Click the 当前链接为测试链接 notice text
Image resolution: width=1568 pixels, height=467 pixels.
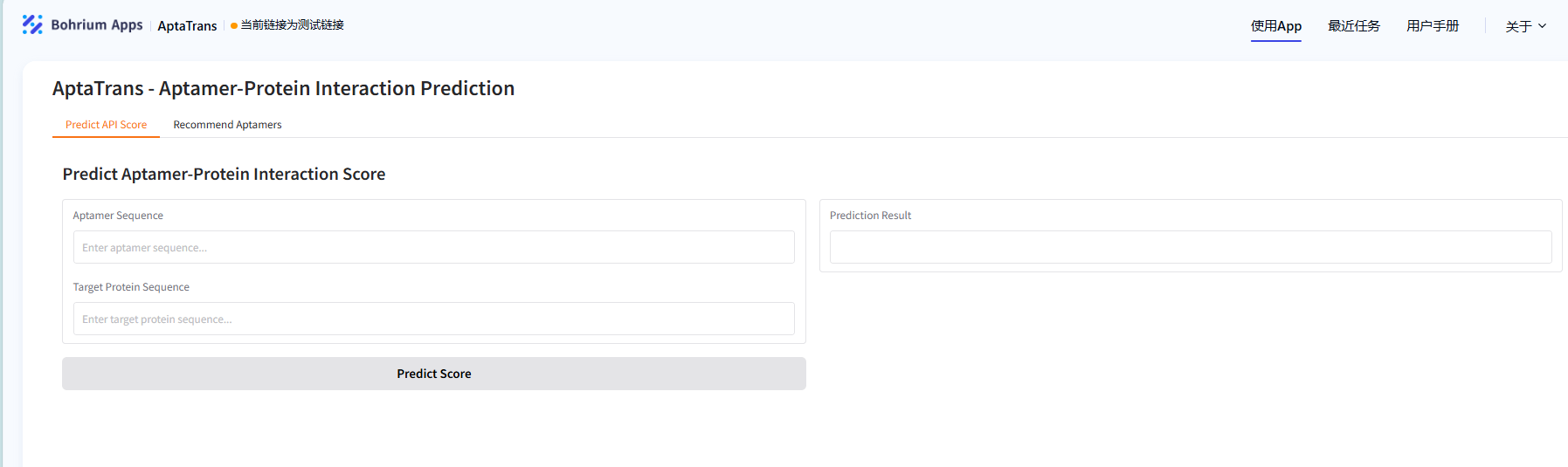click(293, 25)
